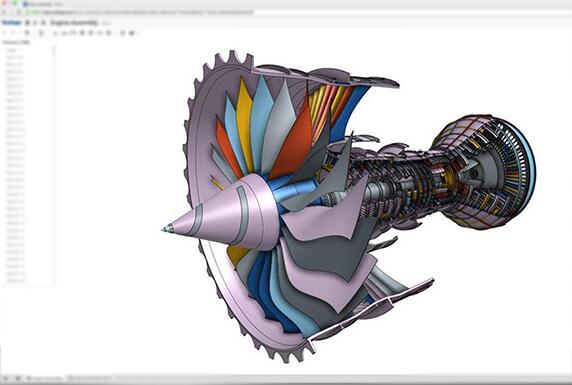
Task: Click the branch label after Engine Assembly title
Action: coord(106,23)
